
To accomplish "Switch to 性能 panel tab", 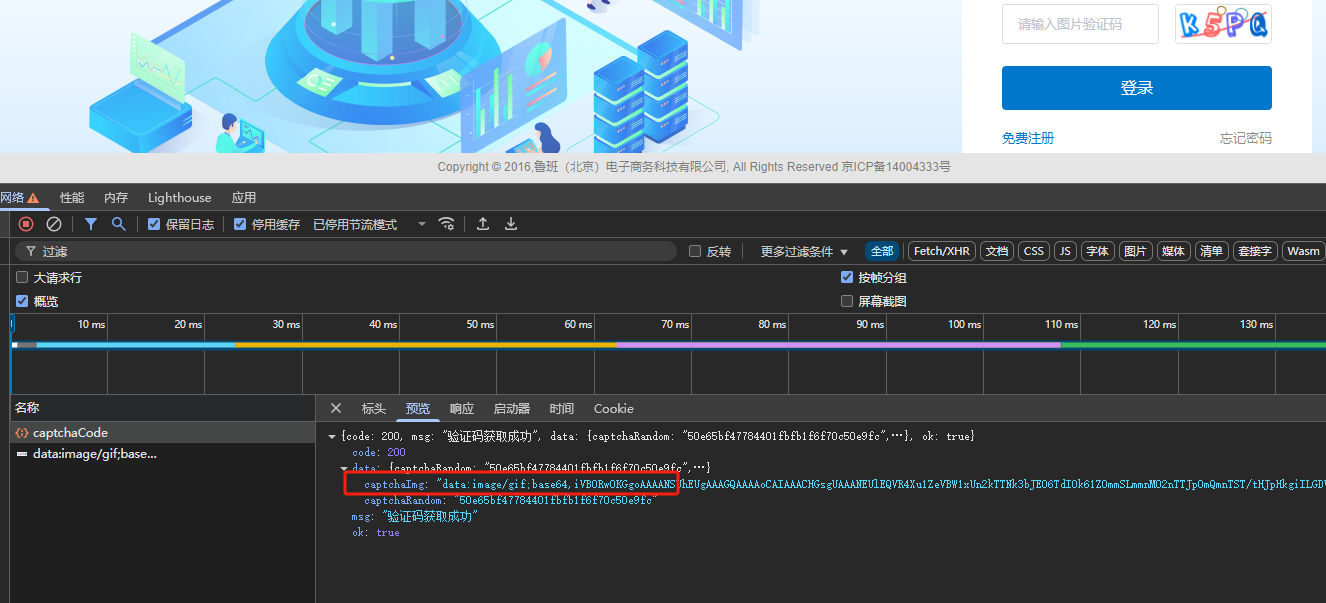I will pyautogui.click(x=72, y=198).
